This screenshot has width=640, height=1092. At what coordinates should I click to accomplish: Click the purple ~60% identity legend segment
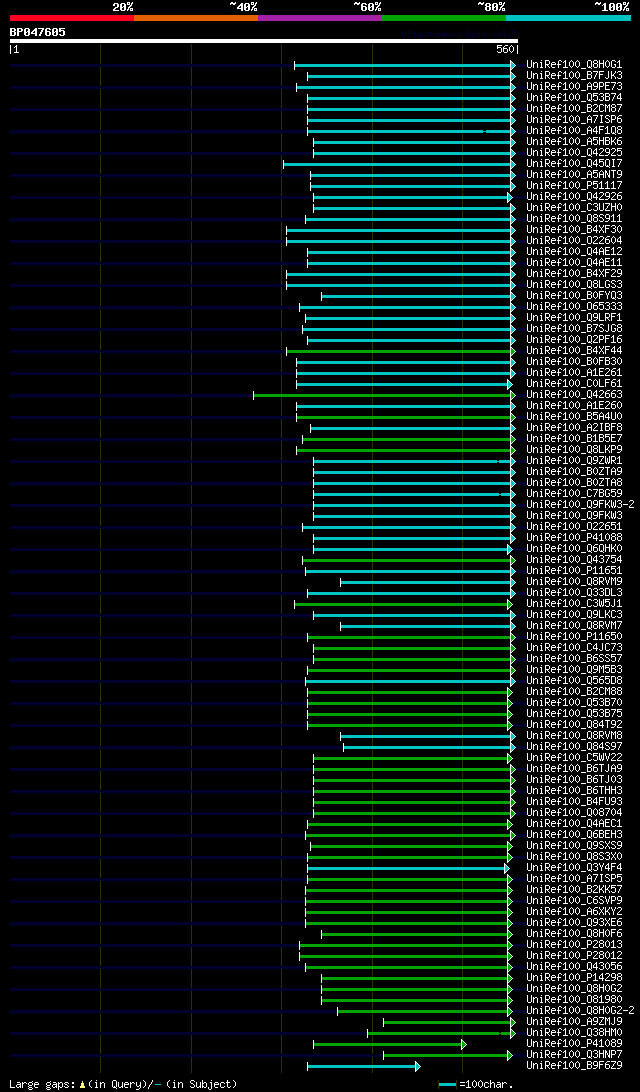(x=320, y=17)
